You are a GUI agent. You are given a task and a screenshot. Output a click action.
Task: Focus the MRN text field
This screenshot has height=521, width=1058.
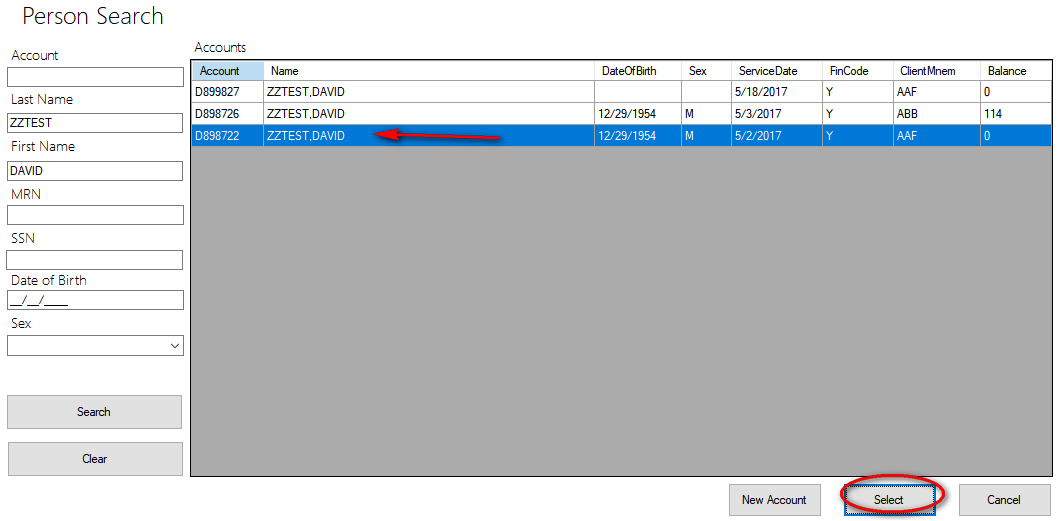(95, 215)
